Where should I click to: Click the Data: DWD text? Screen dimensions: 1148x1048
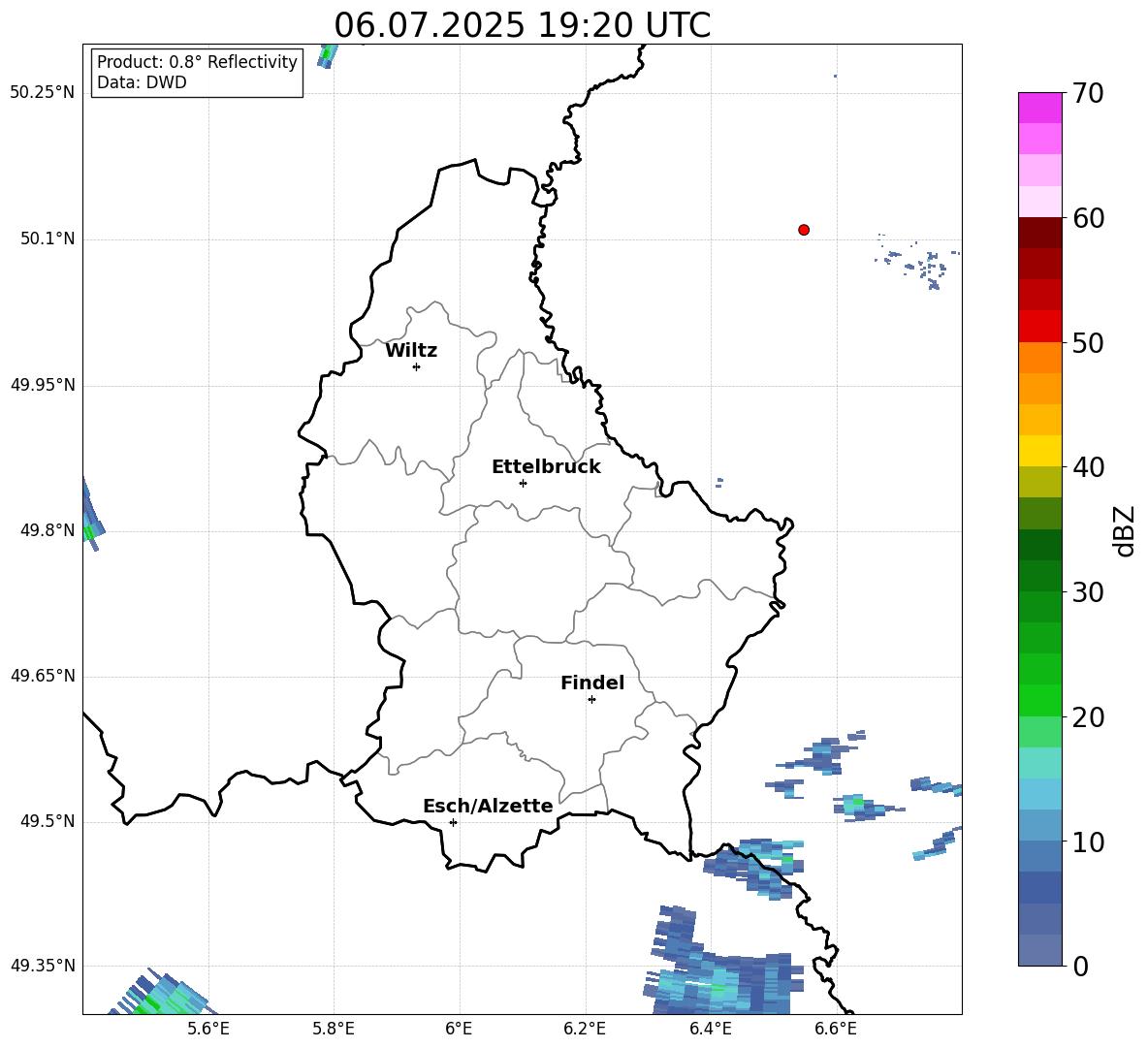[x=142, y=82]
